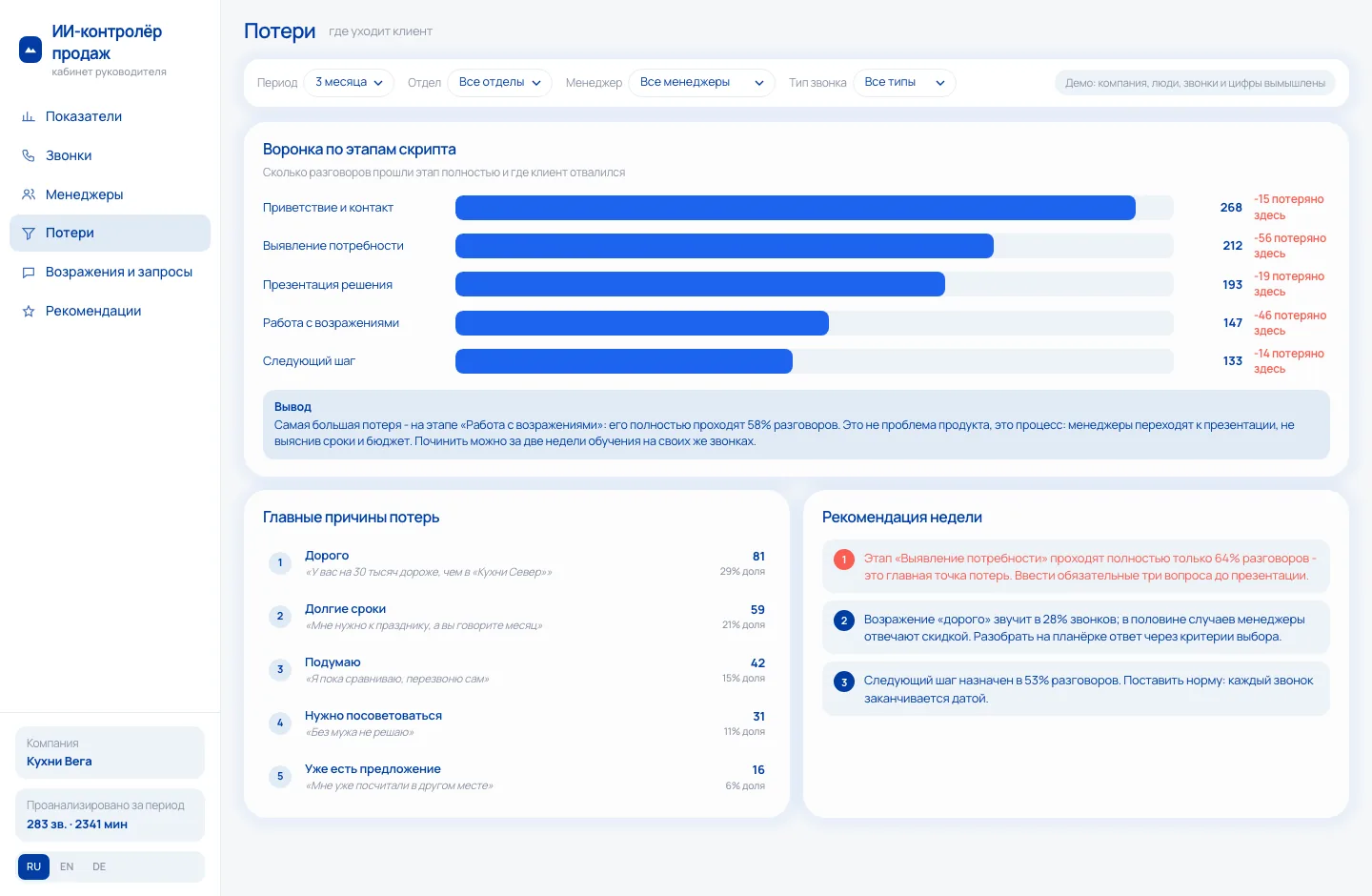Click the app logo icon beside ИИ-контролёр продаж

(30, 50)
